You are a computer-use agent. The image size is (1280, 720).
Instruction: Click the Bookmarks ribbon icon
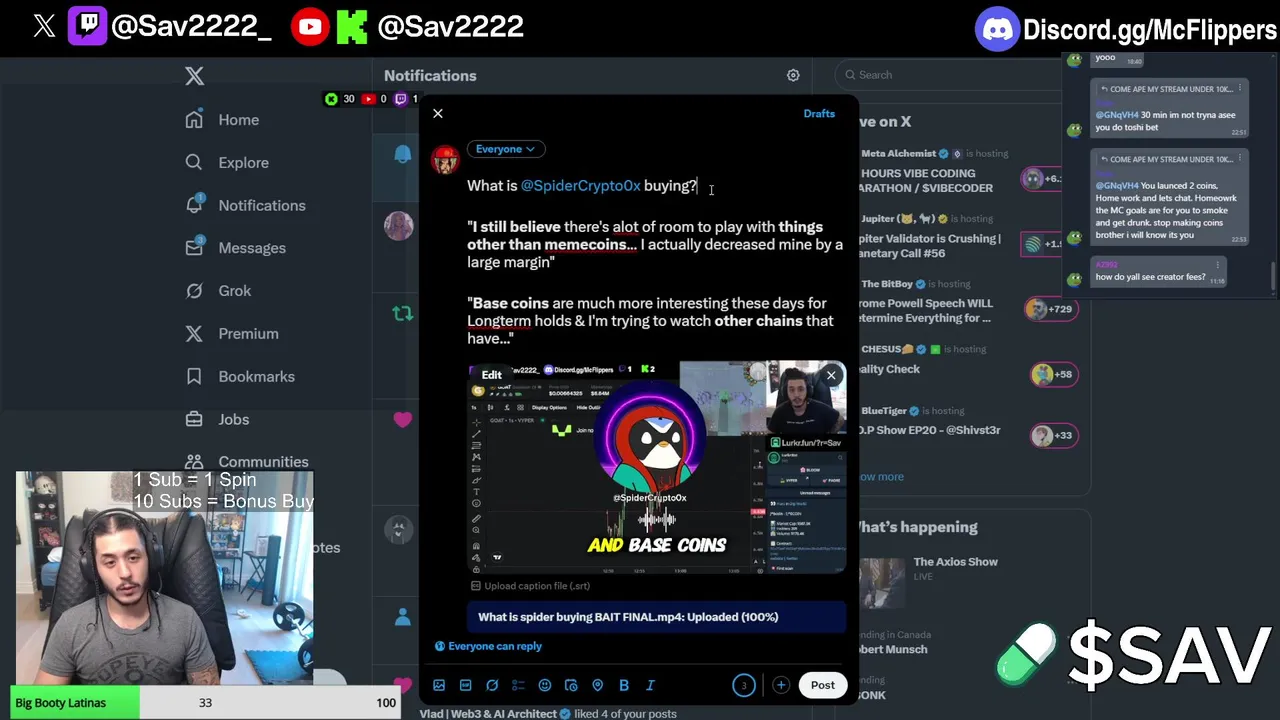click(194, 377)
